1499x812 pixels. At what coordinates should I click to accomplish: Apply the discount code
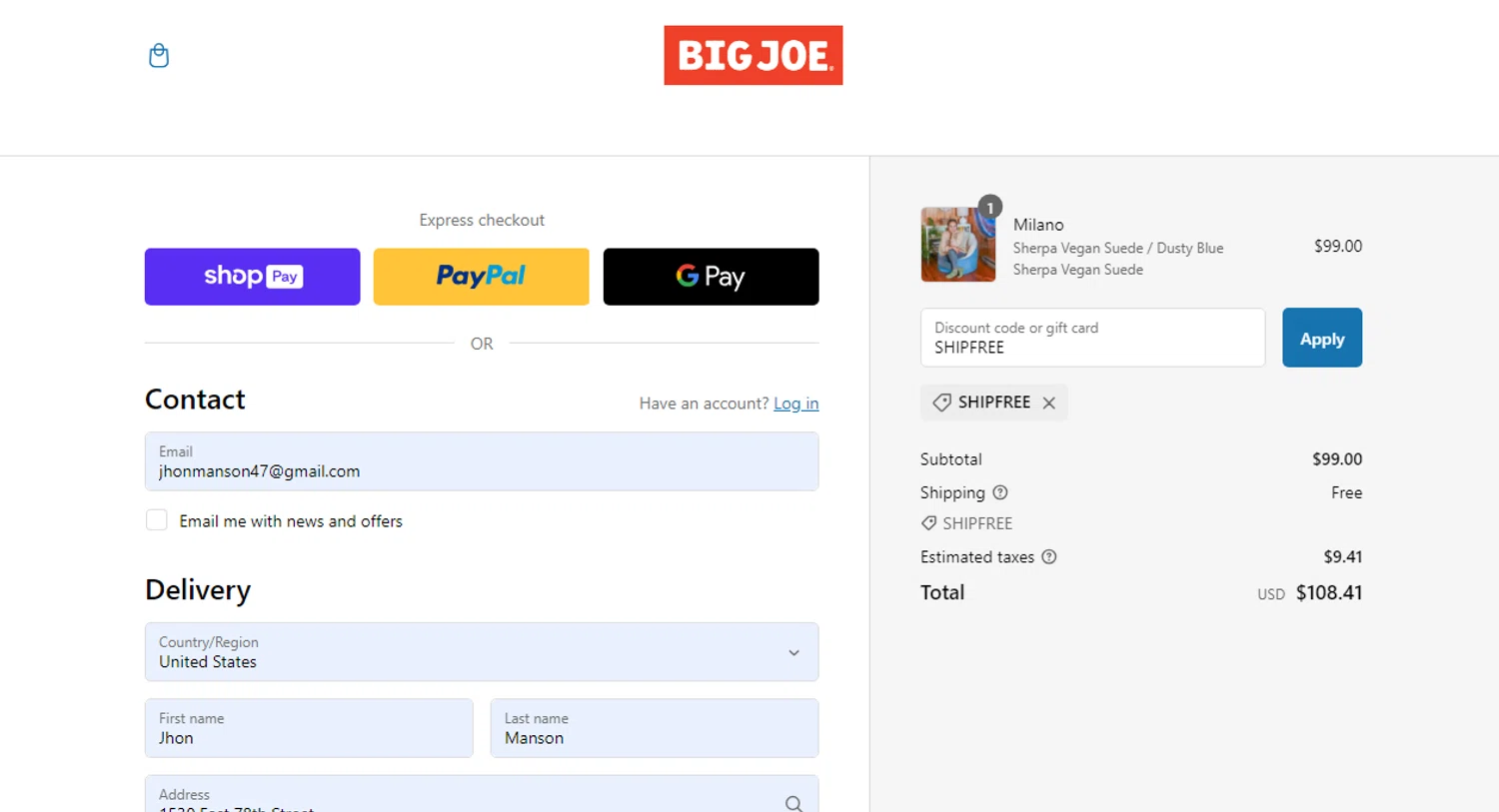(x=1322, y=338)
